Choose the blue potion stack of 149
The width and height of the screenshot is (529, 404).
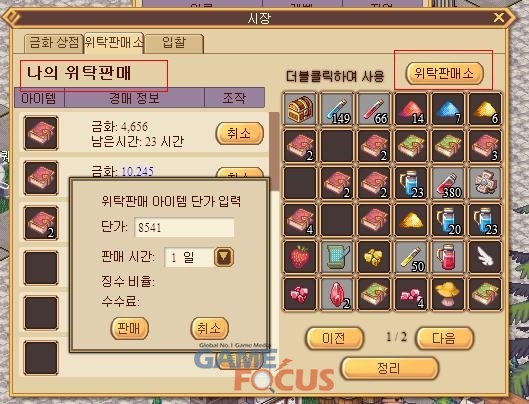(x=337, y=109)
